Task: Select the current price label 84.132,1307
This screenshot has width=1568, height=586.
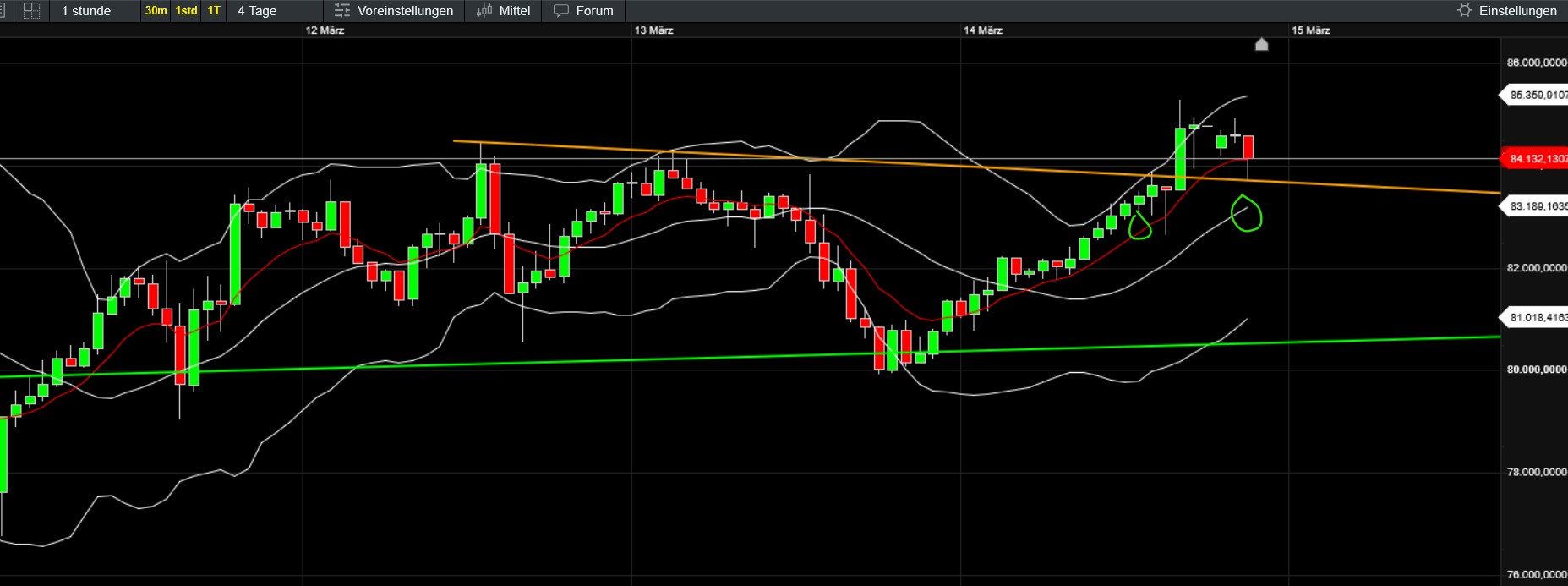Action: [1533, 159]
